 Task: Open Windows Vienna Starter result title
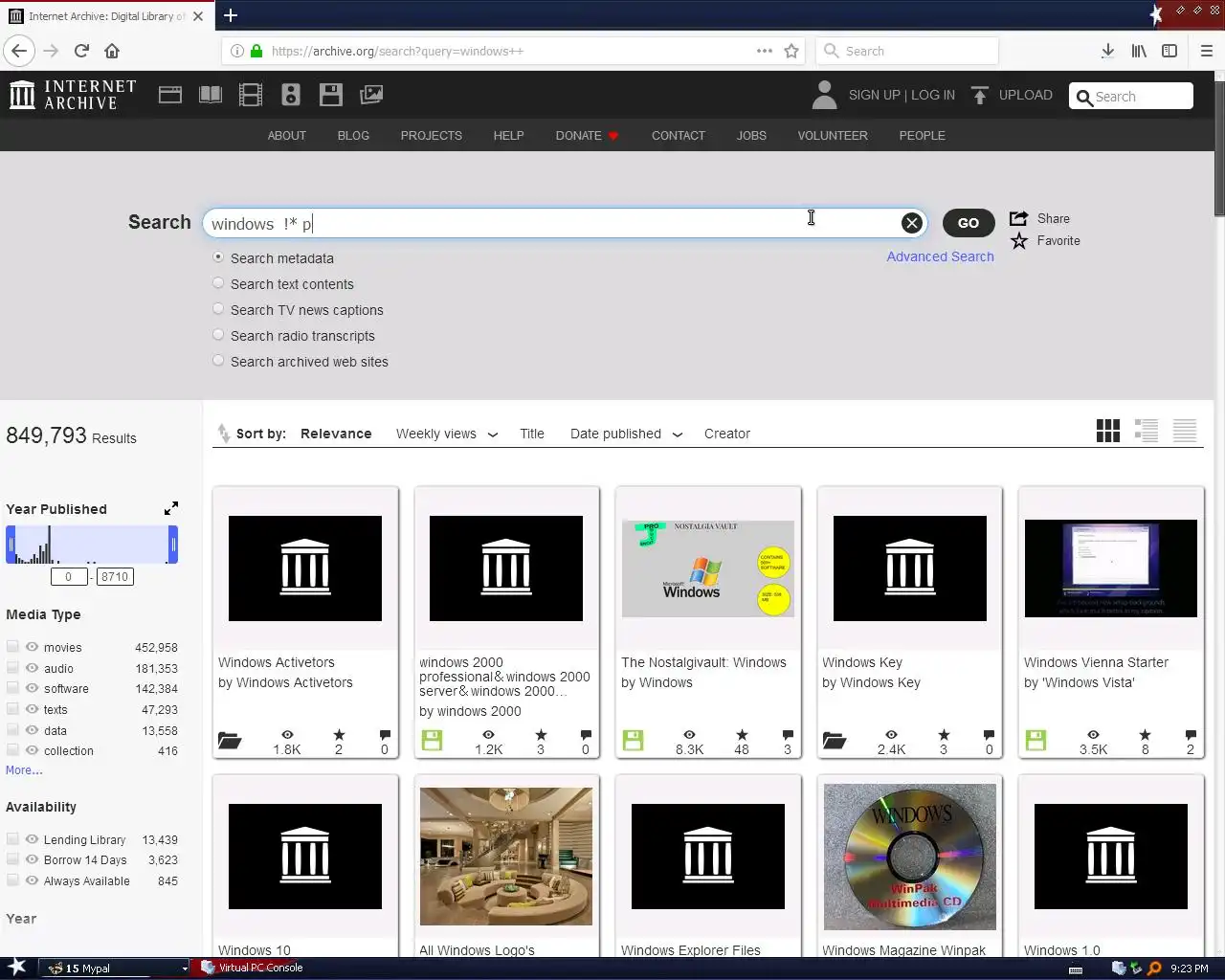pos(1096,662)
